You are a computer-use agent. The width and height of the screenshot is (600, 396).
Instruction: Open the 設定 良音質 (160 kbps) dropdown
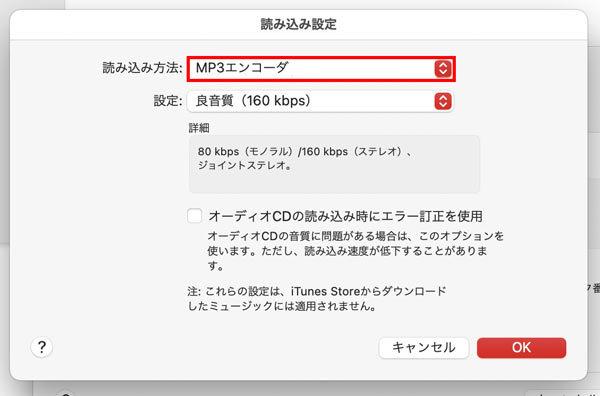320,101
